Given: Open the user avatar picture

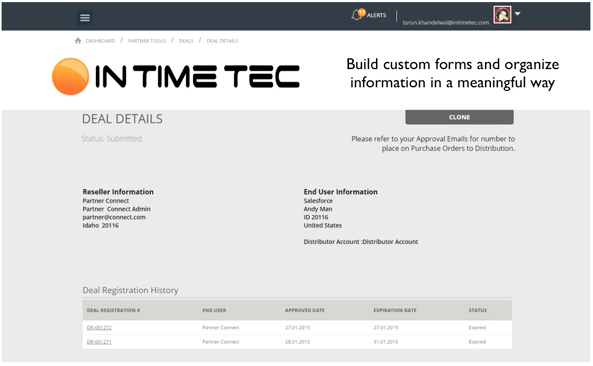Looking at the screenshot, I should click(502, 15).
